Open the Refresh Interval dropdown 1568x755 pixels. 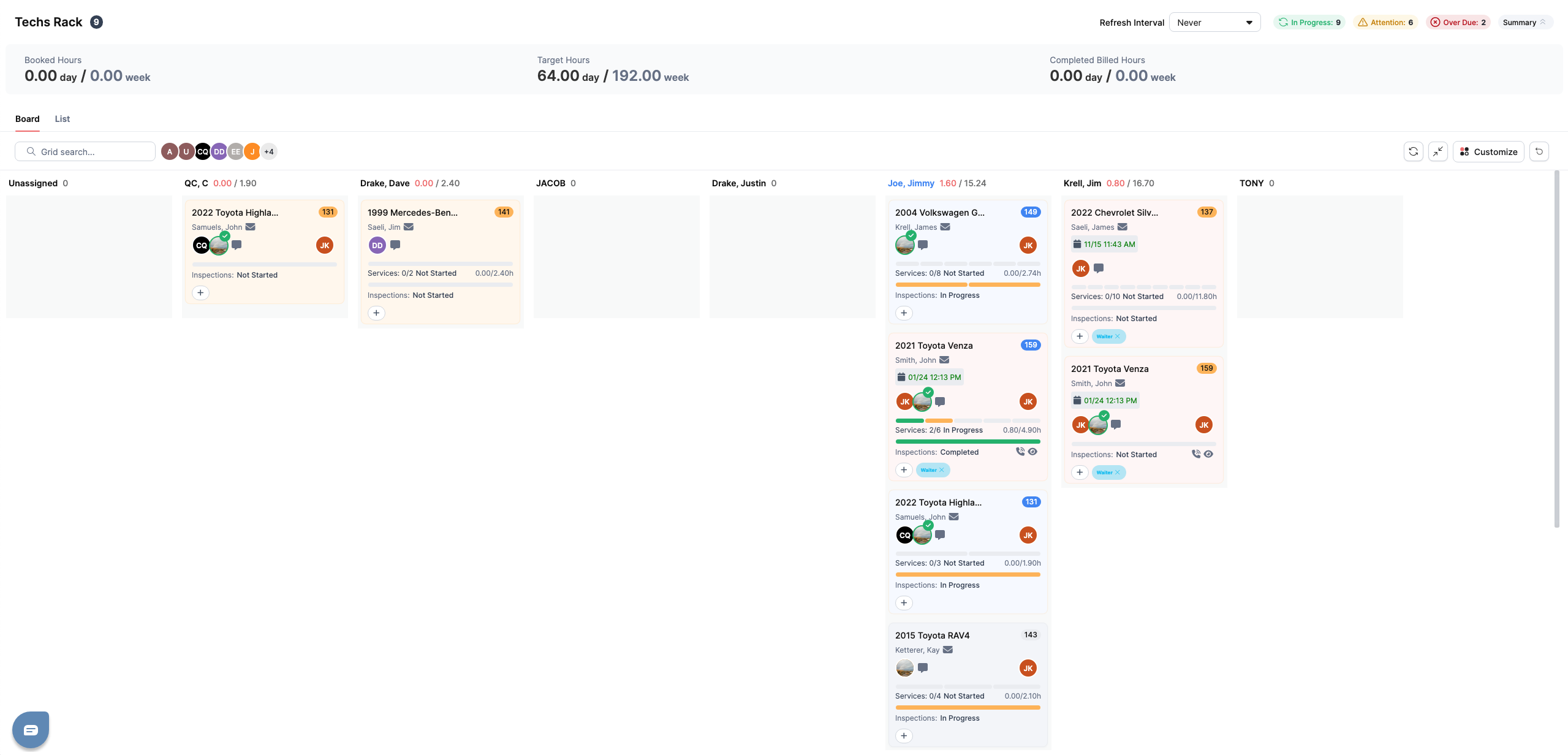click(1214, 23)
